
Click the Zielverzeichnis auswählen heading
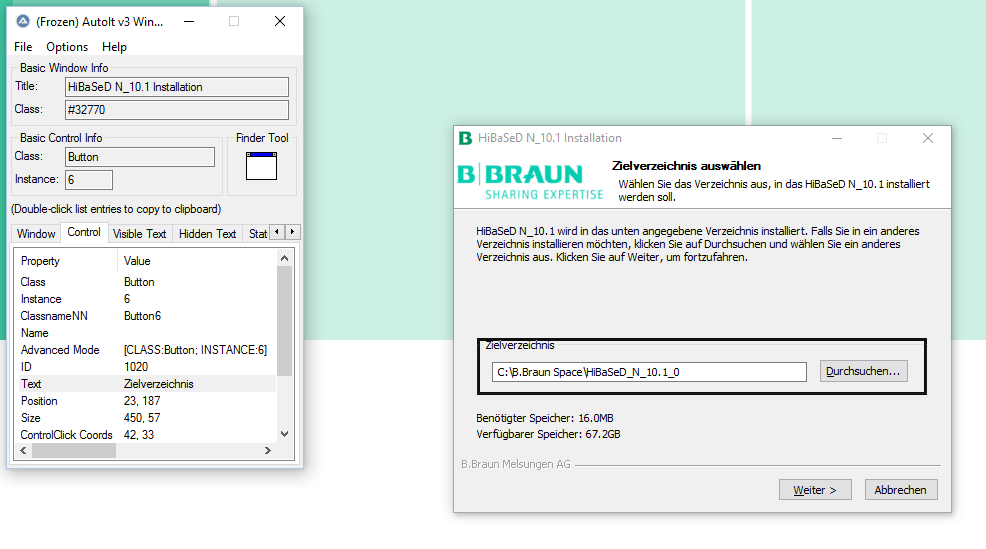(x=686, y=166)
